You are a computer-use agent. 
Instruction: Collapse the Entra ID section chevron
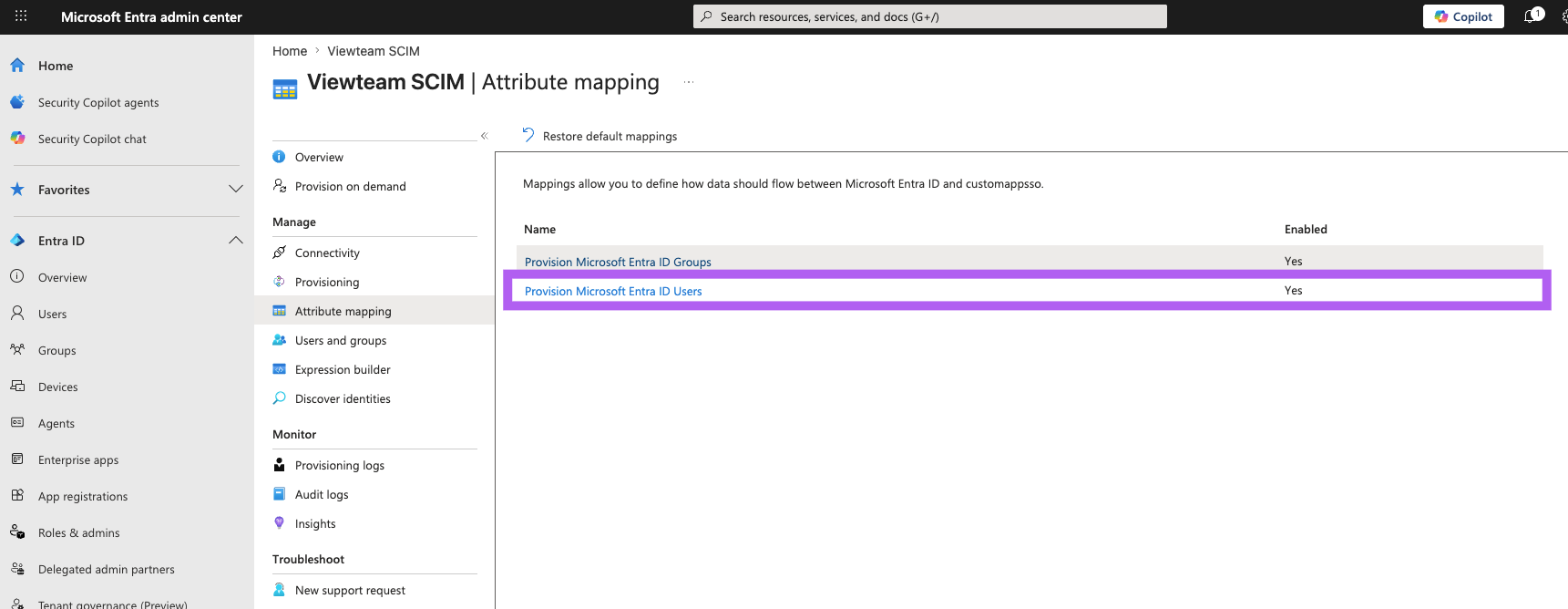235,241
